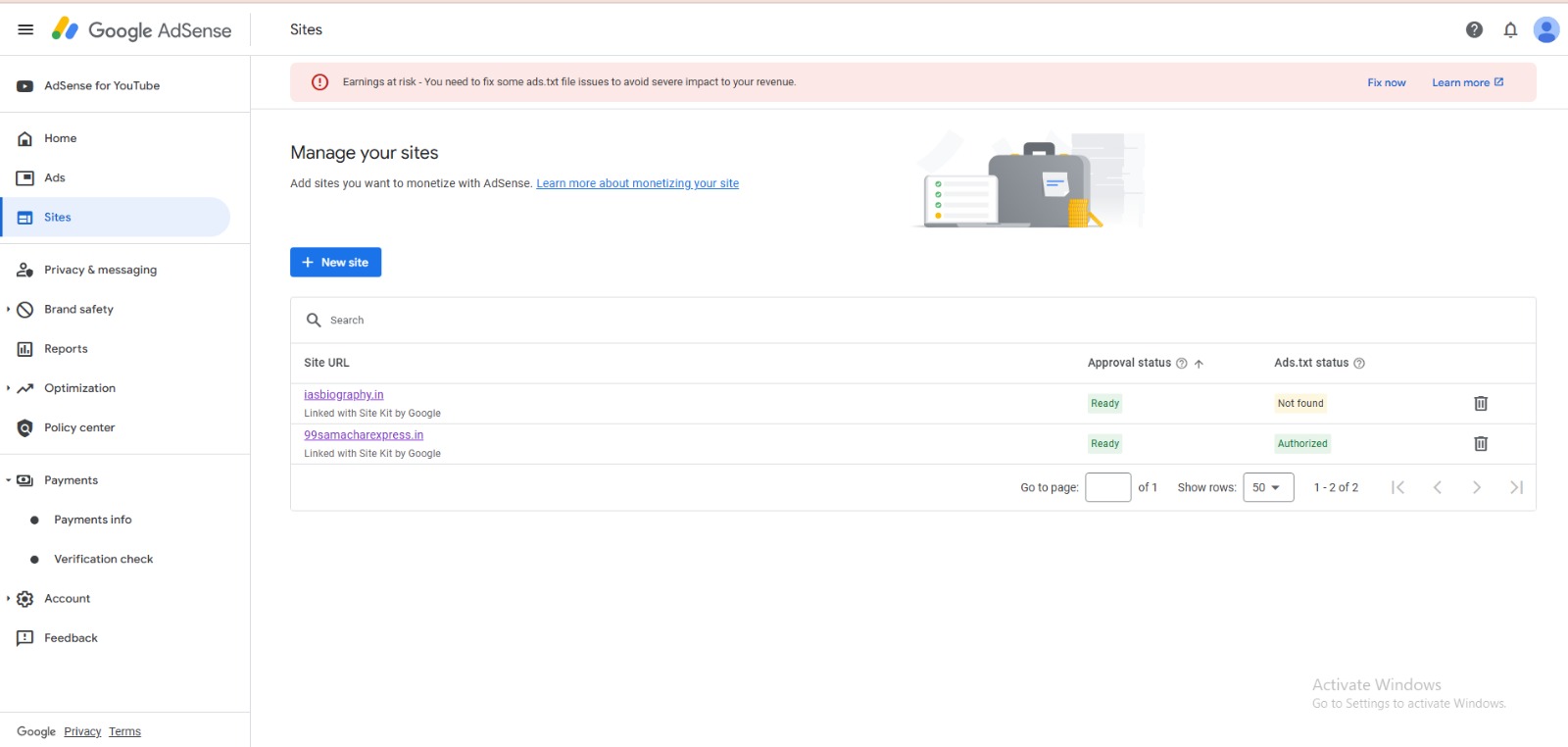Open the 99samacharexpress.in site link
The width and height of the screenshot is (1568, 747).
point(364,434)
